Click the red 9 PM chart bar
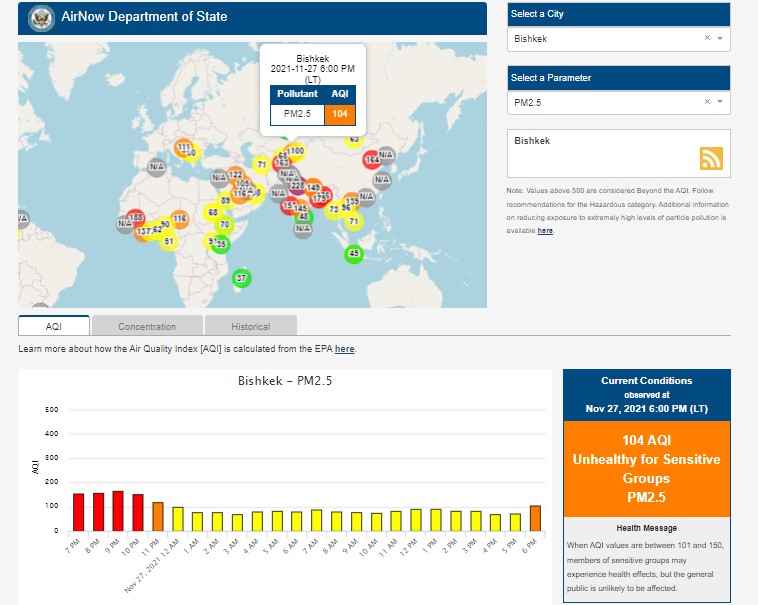758x605 pixels. pos(118,510)
